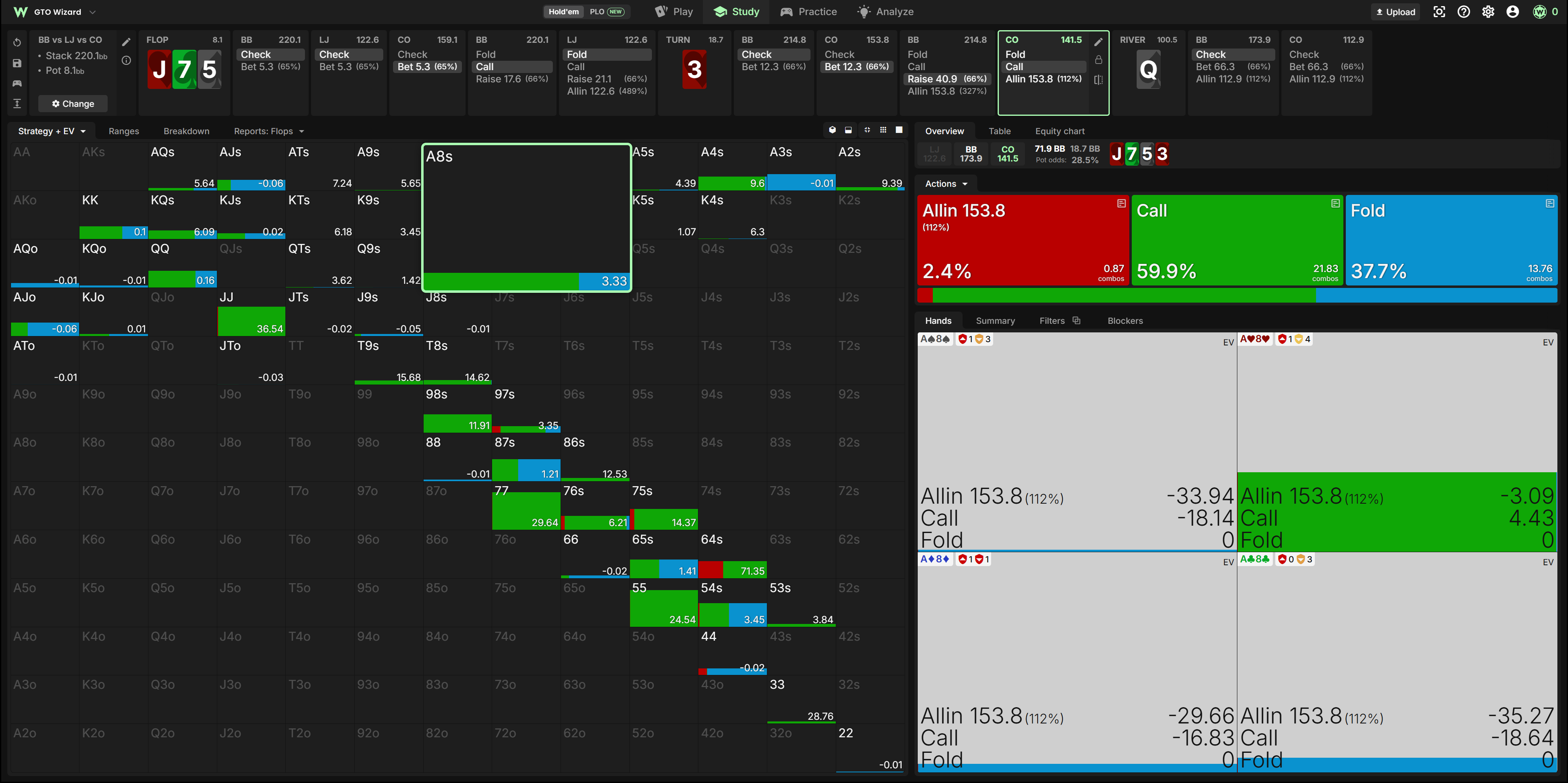
Task: Switch to the Ranges tab
Action: tap(124, 131)
